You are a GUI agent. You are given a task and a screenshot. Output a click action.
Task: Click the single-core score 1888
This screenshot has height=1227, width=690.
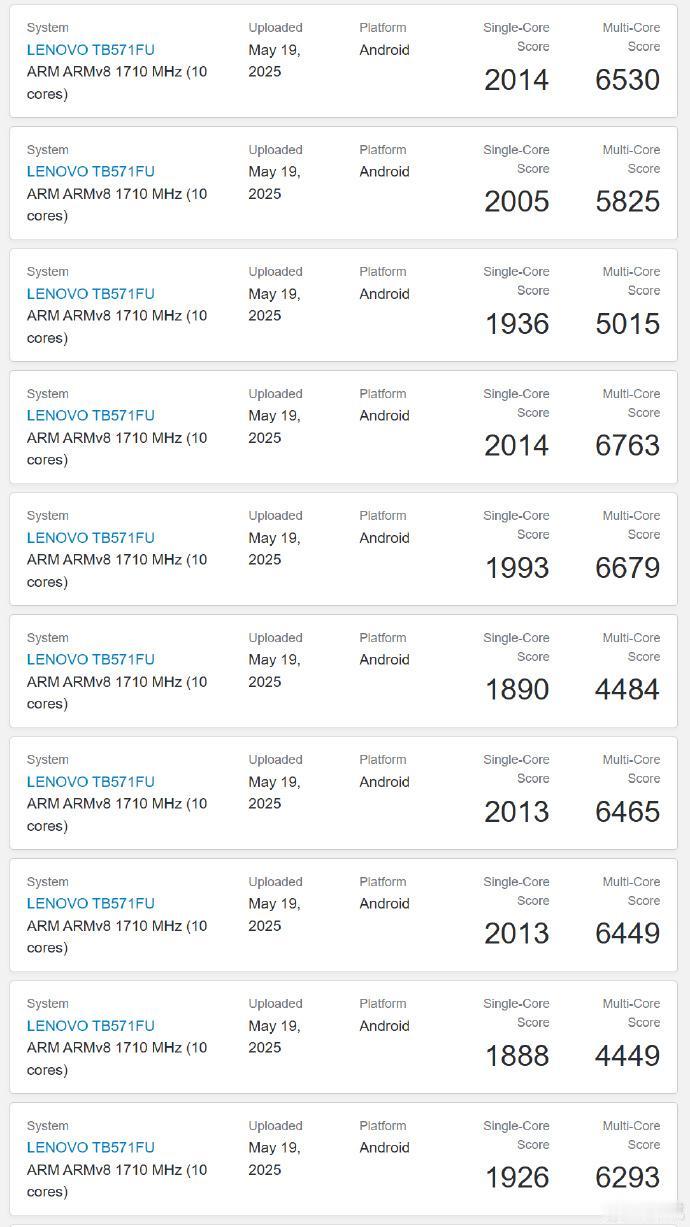point(517,1056)
